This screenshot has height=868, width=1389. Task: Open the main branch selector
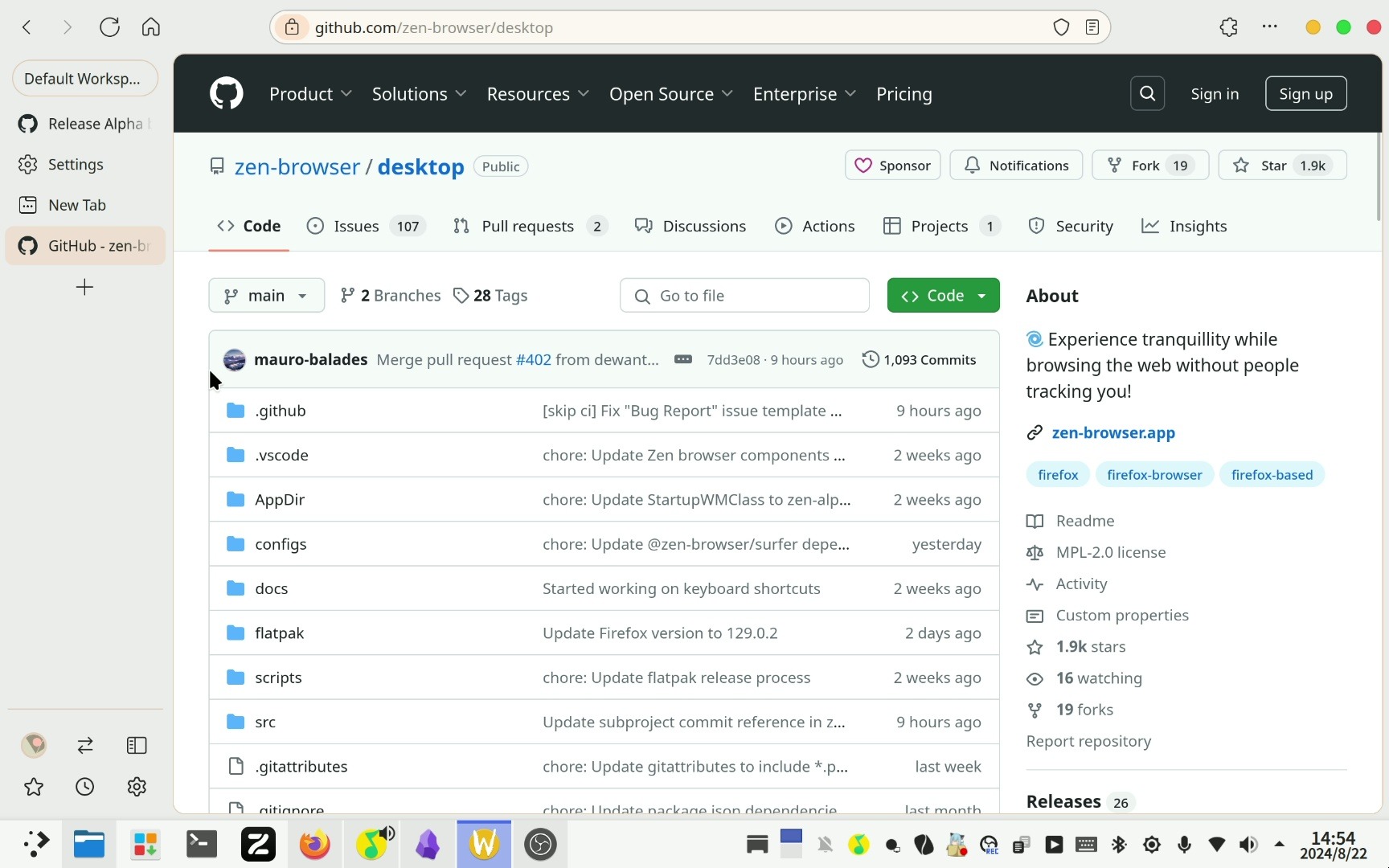pyautogui.click(x=266, y=296)
